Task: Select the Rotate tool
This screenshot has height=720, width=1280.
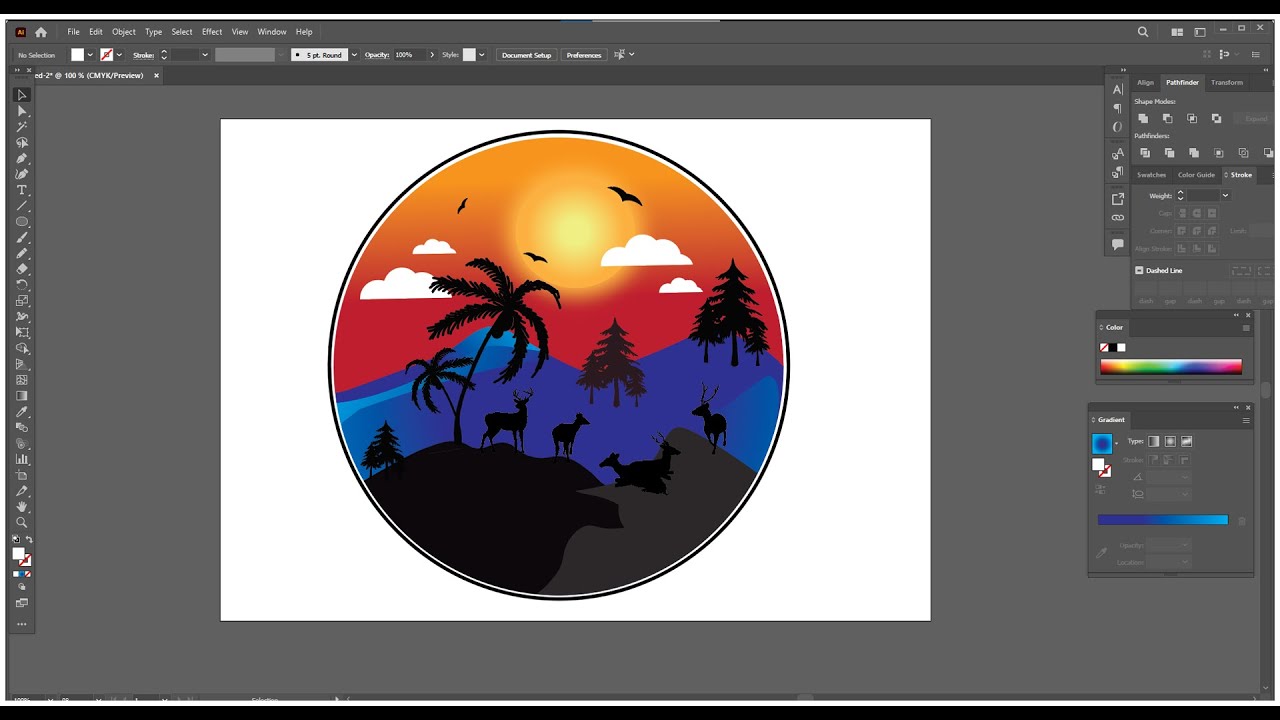Action: click(22, 284)
